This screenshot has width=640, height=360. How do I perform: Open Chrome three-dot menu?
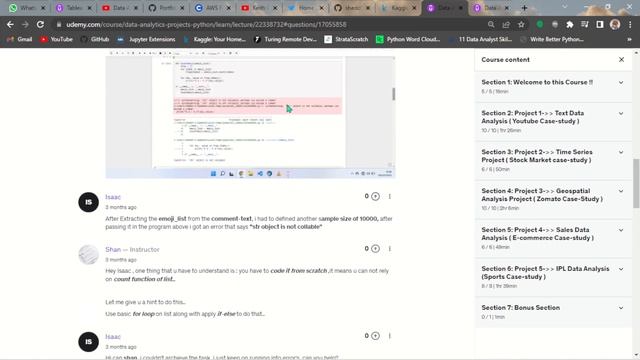pyautogui.click(x=631, y=24)
